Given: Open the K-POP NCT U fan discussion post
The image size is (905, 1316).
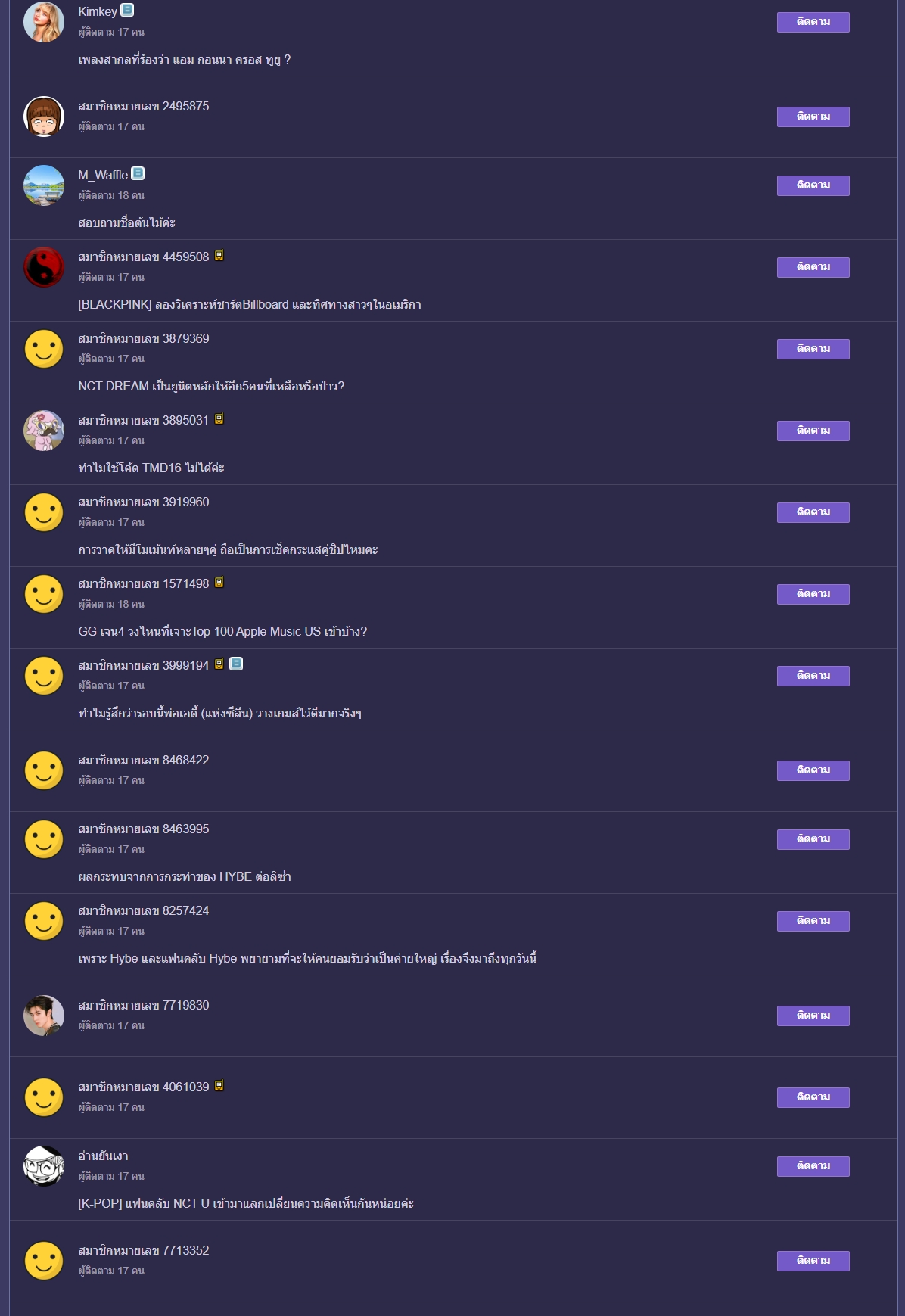Looking at the screenshot, I should pyautogui.click(x=246, y=1203).
